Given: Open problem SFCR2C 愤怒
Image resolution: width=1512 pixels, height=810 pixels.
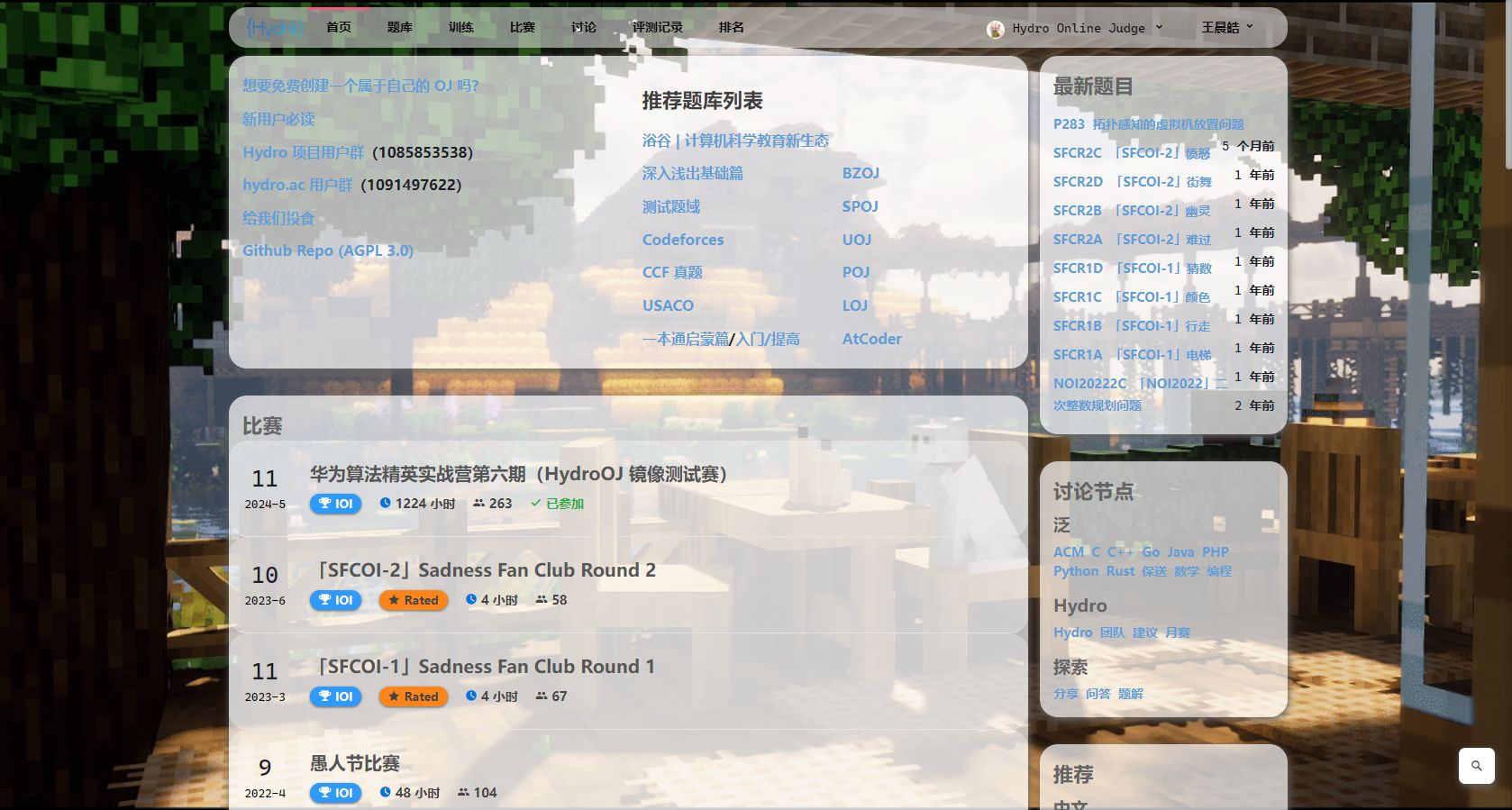Looking at the screenshot, I should (1132, 153).
